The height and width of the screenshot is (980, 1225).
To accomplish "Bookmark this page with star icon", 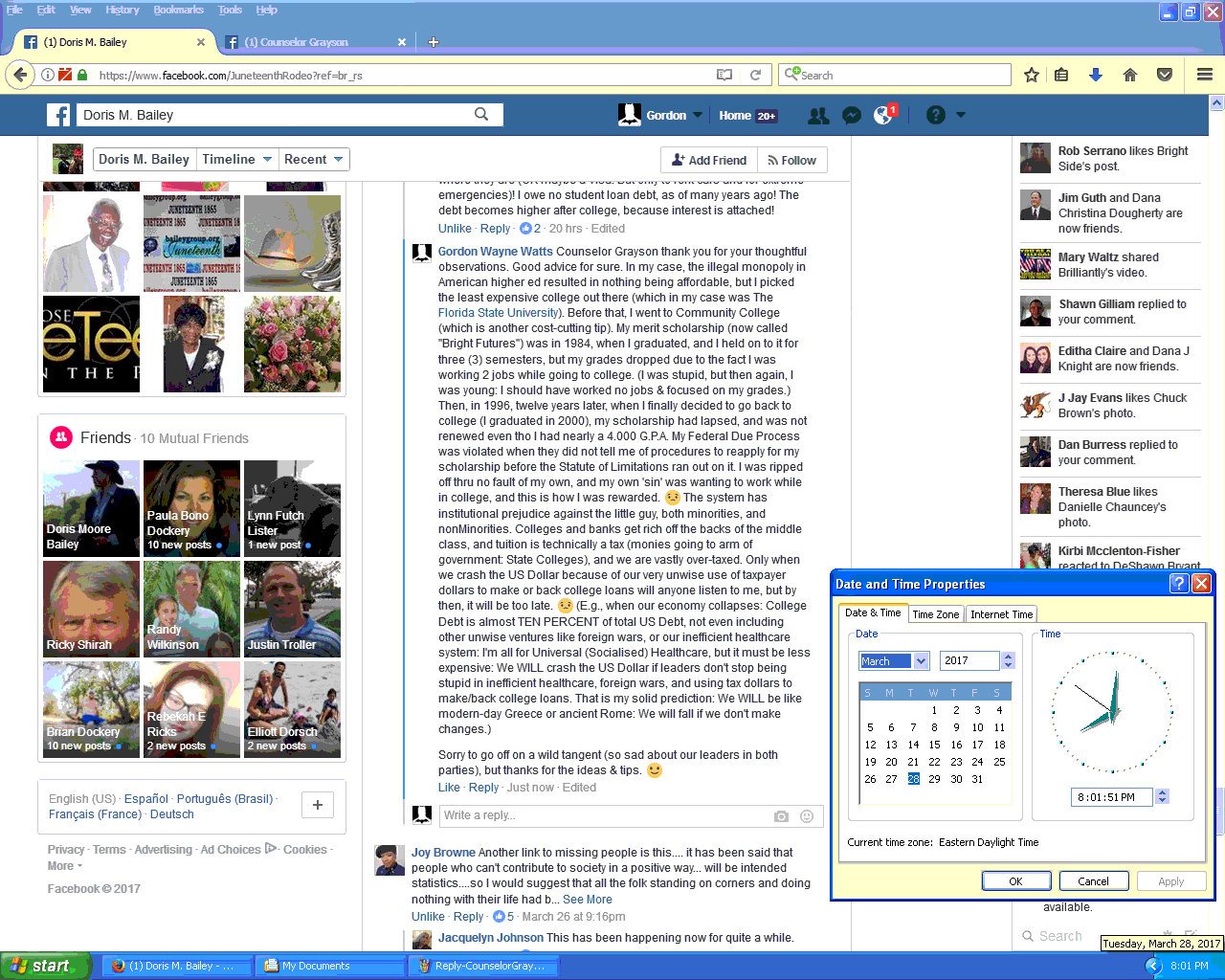I will [1032, 75].
